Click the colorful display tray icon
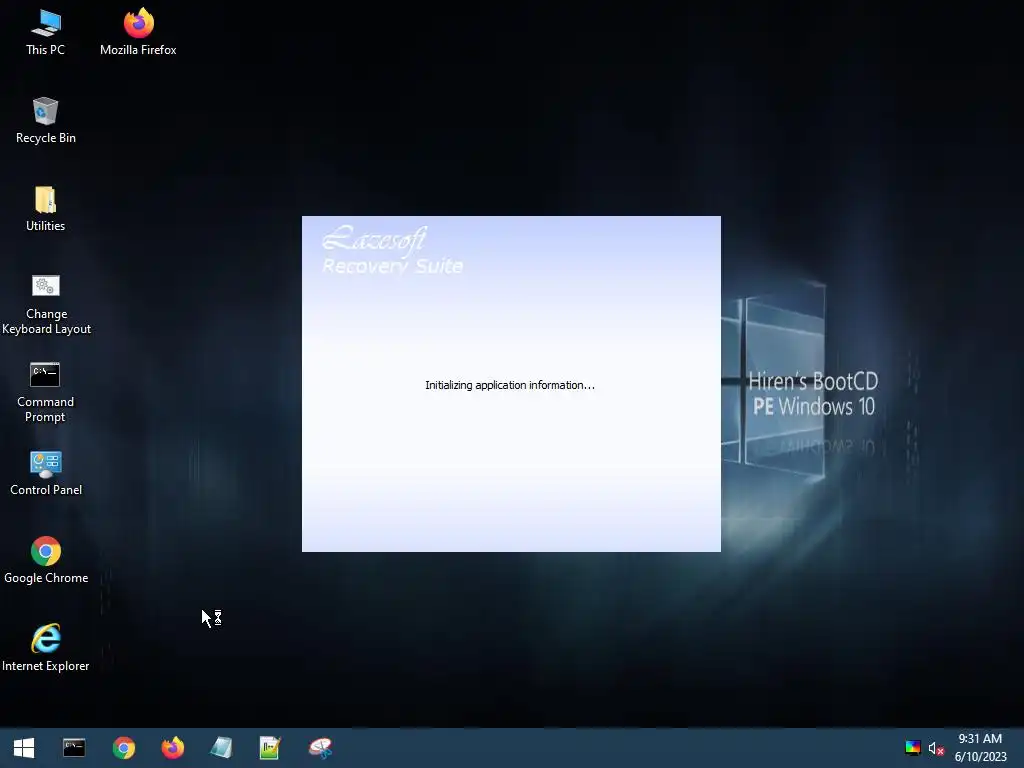This screenshot has height=768, width=1024. (913, 748)
